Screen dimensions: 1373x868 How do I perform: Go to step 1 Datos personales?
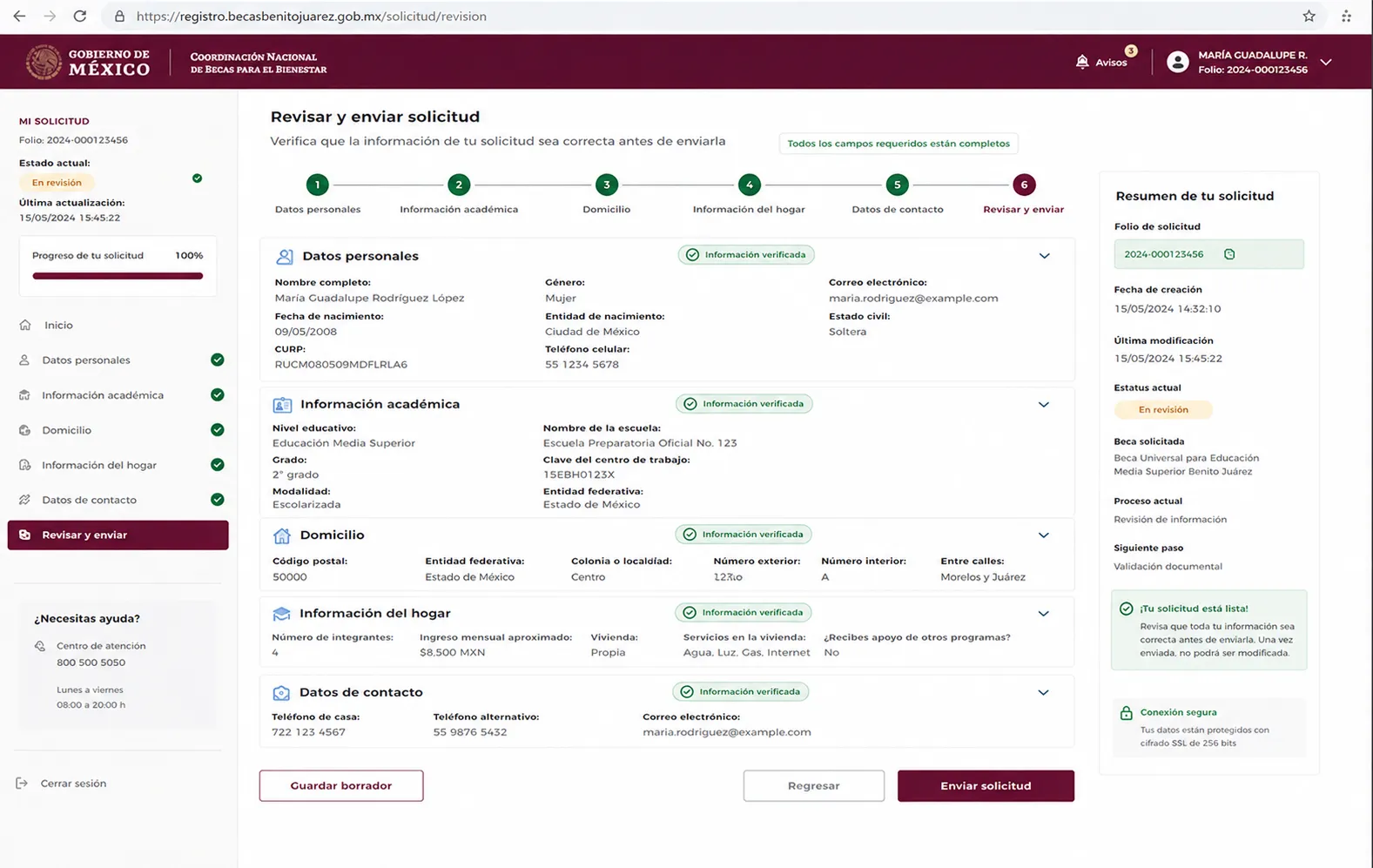click(x=318, y=185)
